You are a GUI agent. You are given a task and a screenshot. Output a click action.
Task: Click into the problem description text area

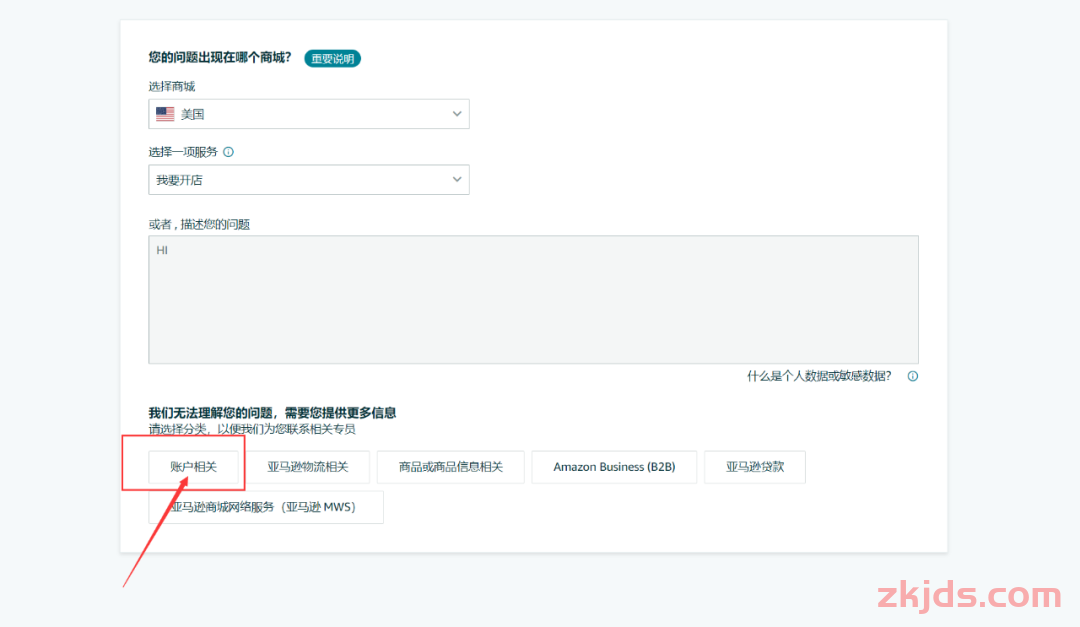pos(533,300)
